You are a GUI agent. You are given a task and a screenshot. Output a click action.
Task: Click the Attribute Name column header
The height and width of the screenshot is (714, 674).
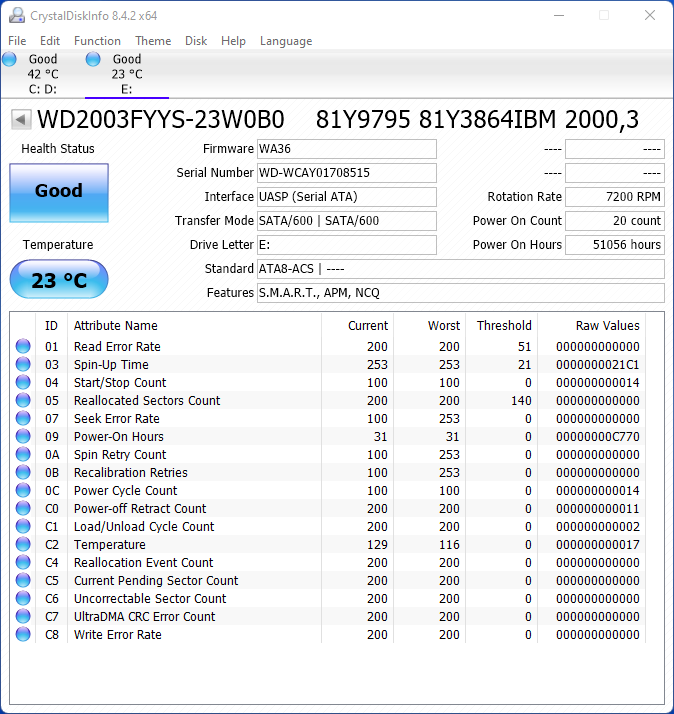coord(115,326)
